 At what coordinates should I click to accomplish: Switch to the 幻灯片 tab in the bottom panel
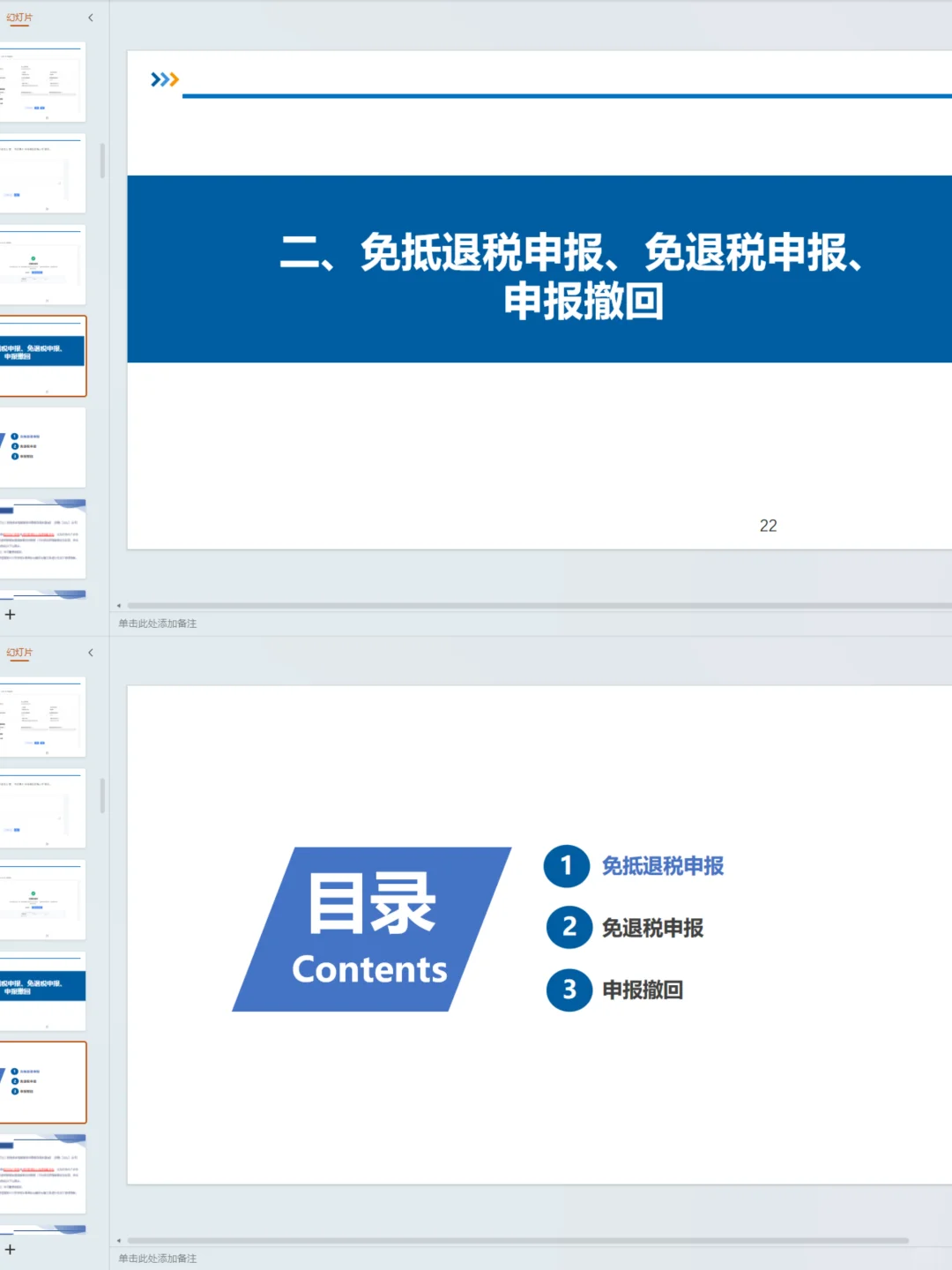[19, 652]
